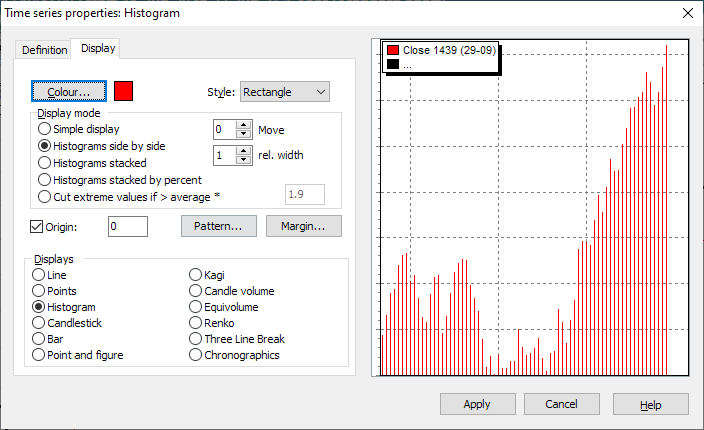Select Simple display mode
Screen dimensions: 704x430
44,129
